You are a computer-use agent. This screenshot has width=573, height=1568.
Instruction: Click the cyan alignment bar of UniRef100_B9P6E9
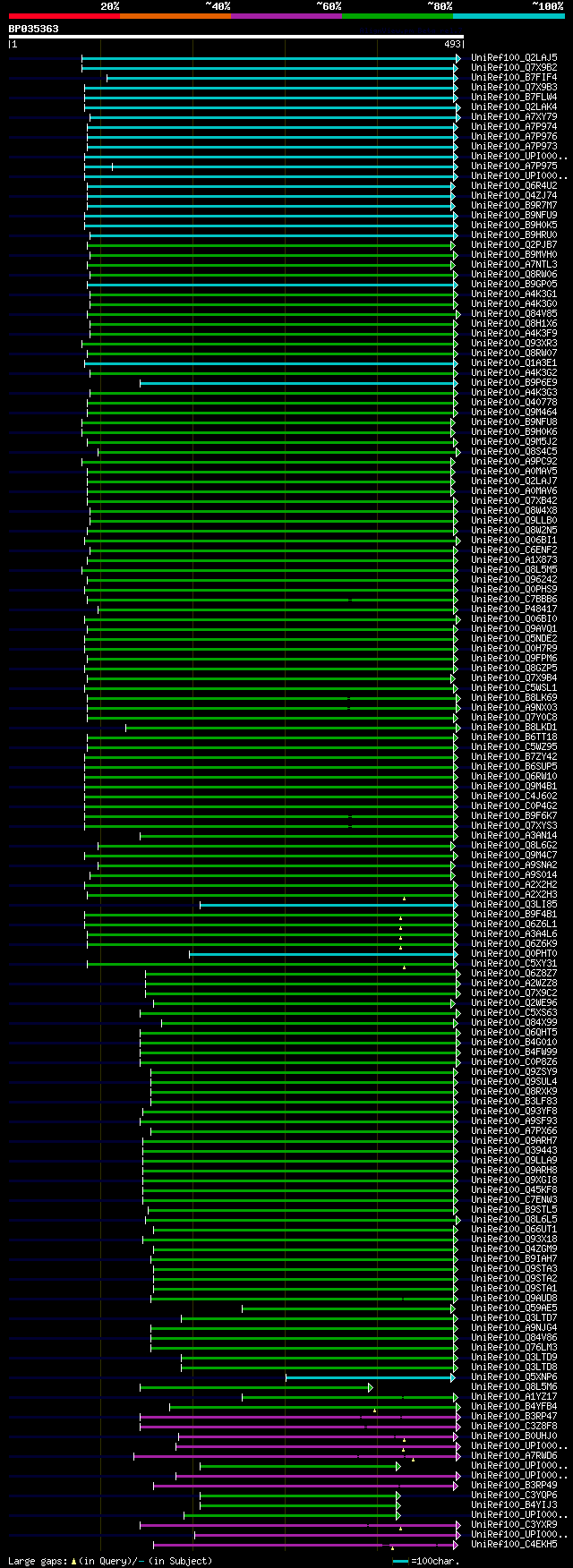tap(298, 382)
